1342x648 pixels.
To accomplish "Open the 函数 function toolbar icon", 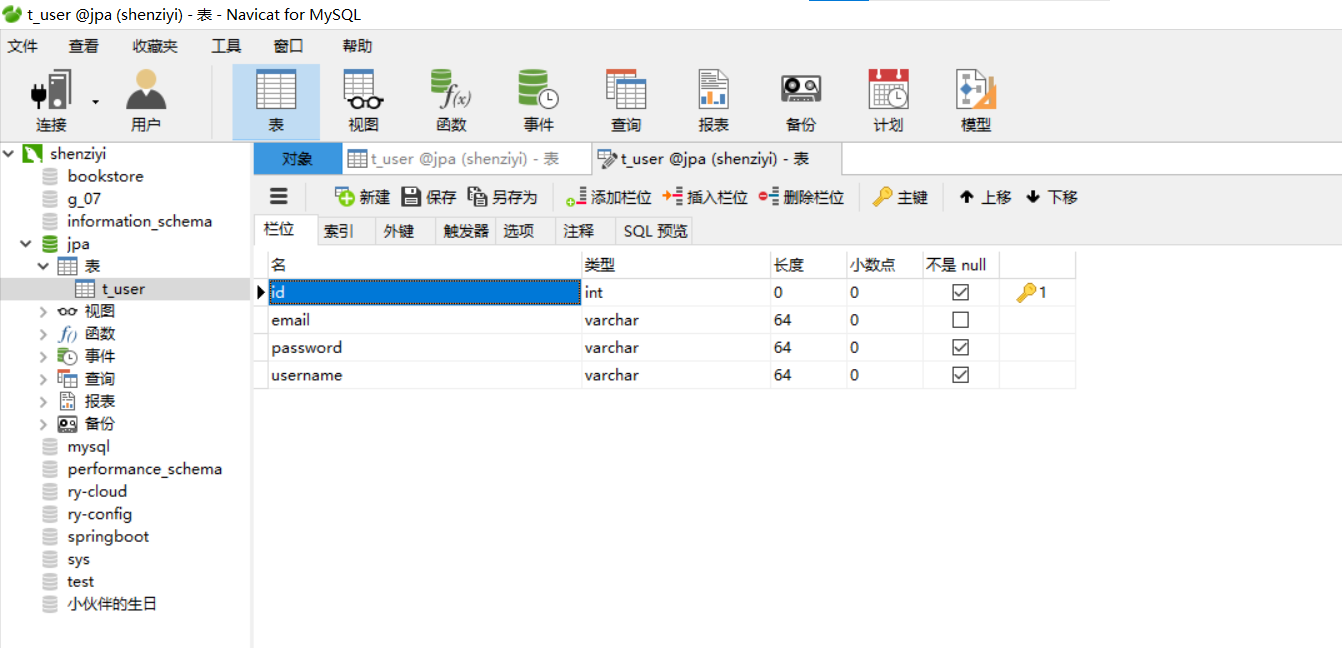I will 451,102.
